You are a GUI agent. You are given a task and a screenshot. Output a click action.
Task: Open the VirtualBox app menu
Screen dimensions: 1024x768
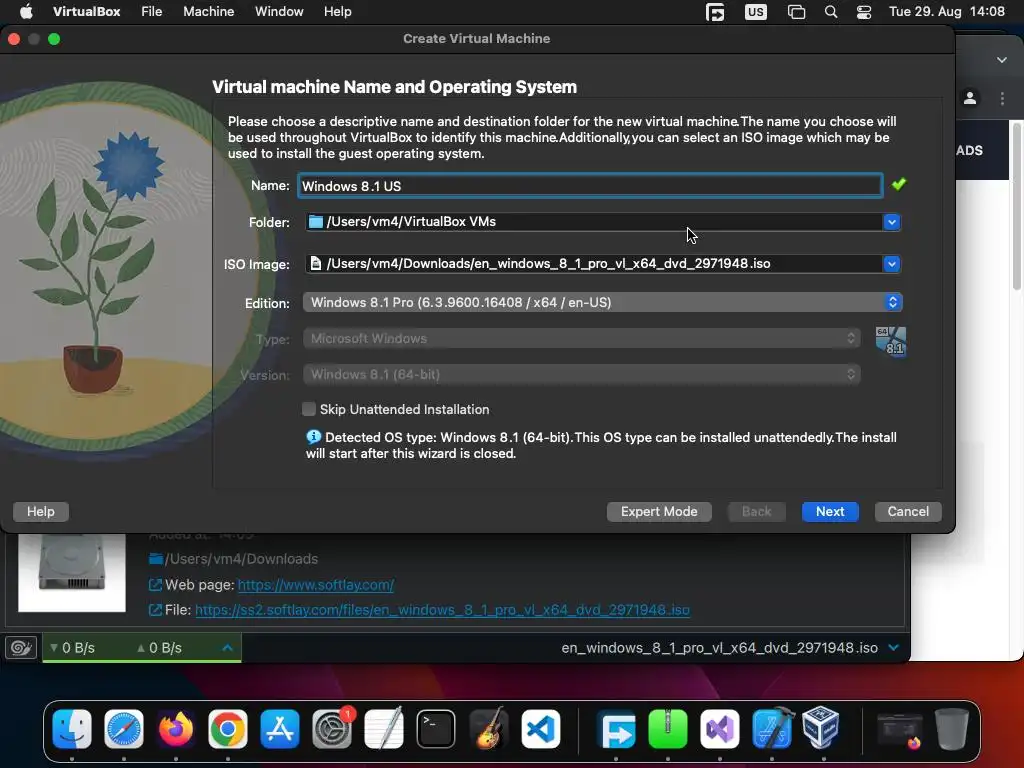click(86, 11)
